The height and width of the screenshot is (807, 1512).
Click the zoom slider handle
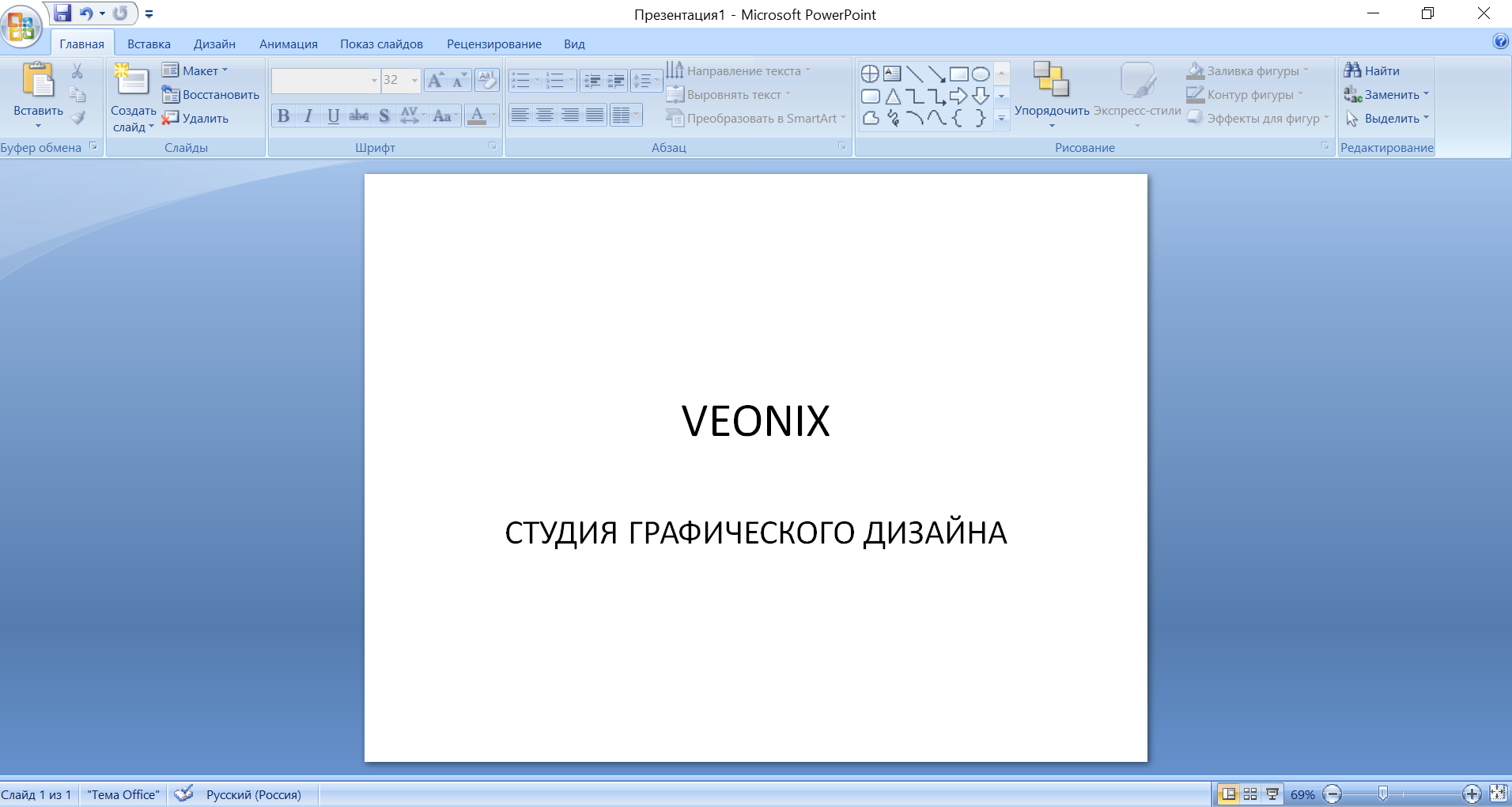[1382, 794]
